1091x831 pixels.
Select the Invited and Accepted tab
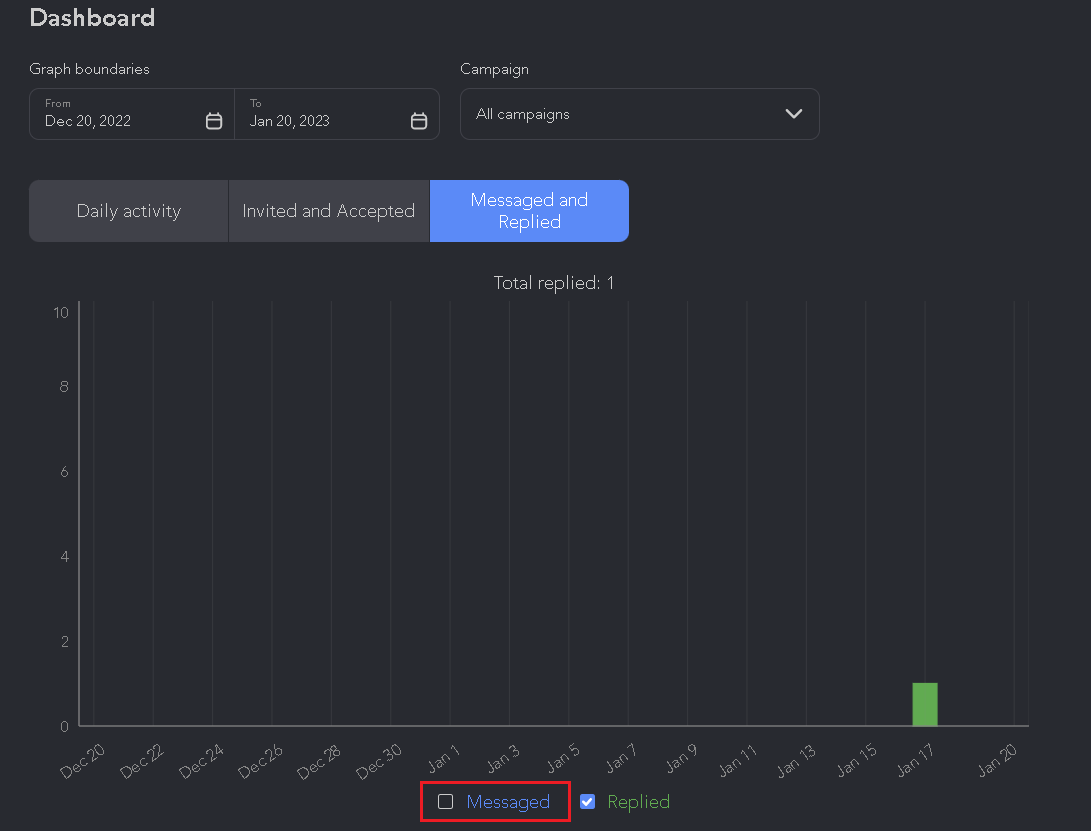[328, 211]
